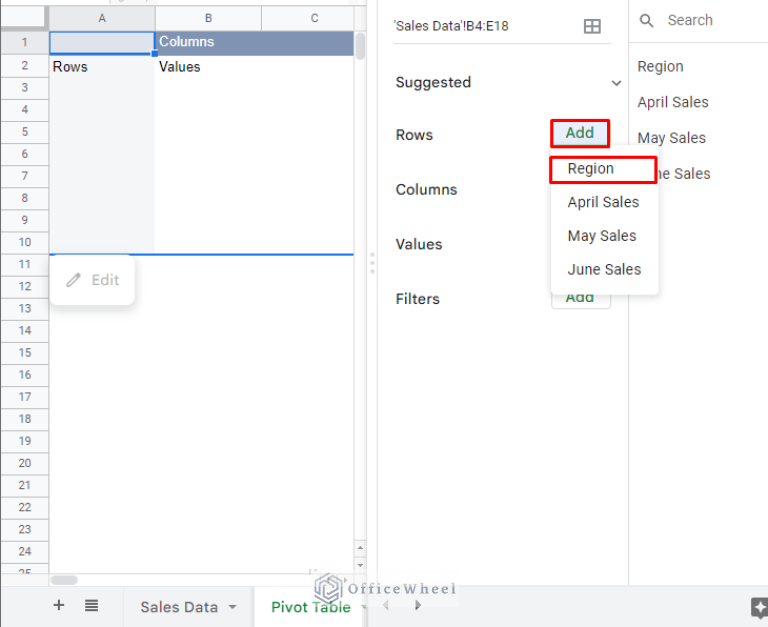768x627 pixels.
Task: Click the Suggested section label
Action: point(433,82)
